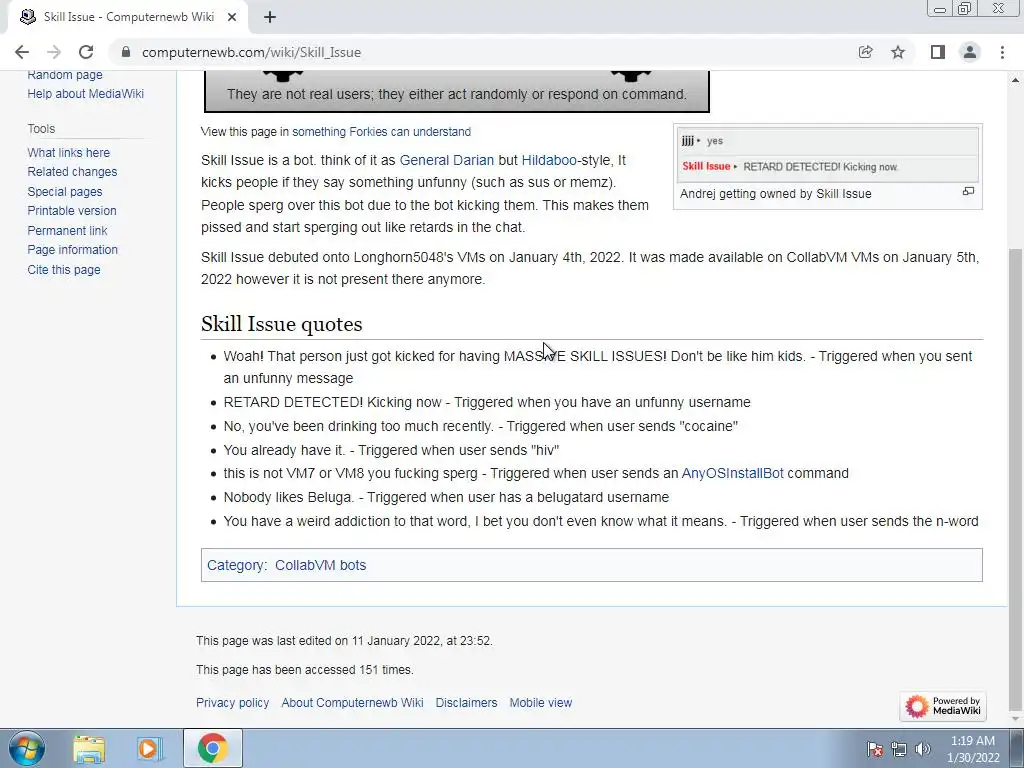Screen dimensions: 1024x768
Task: Open About Computernewb Wiki link
Action: (x=352, y=703)
